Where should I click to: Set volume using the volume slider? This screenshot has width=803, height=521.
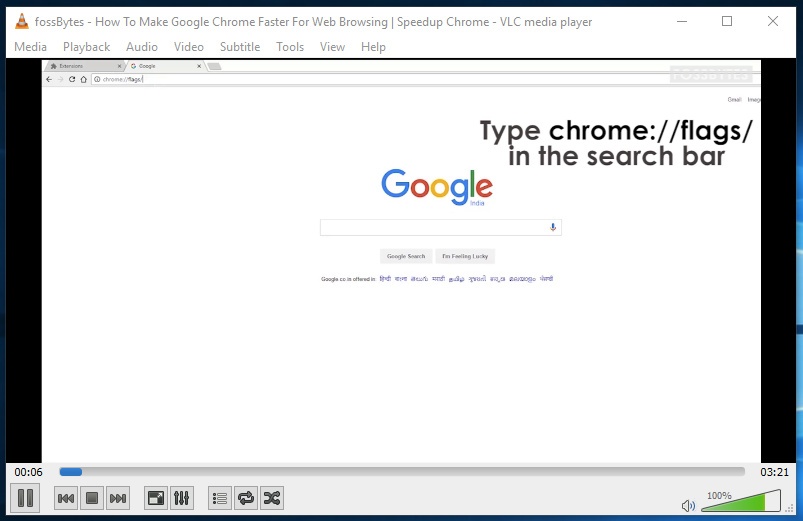[740, 502]
